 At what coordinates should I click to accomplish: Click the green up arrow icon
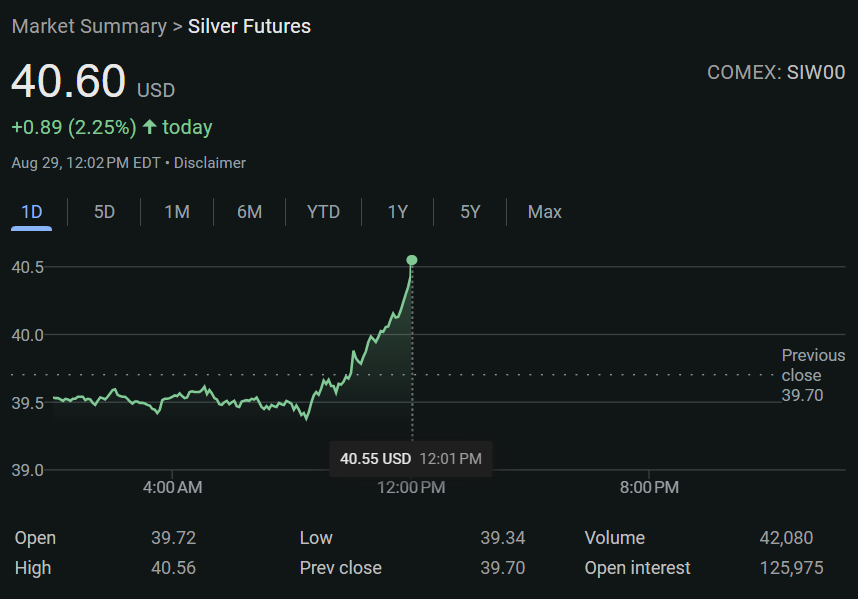pyautogui.click(x=150, y=127)
